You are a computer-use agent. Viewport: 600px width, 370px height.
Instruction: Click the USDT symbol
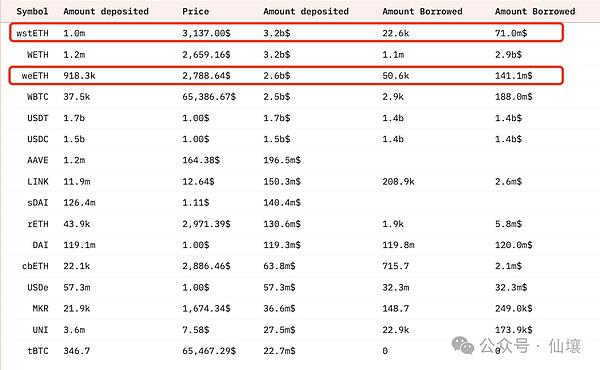click(x=38, y=118)
